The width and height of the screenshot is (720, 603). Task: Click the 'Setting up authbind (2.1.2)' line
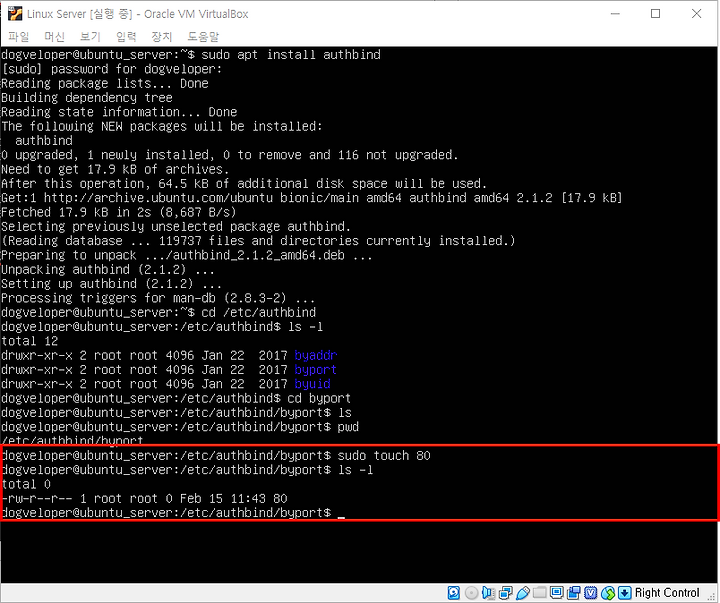pos(111,284)
